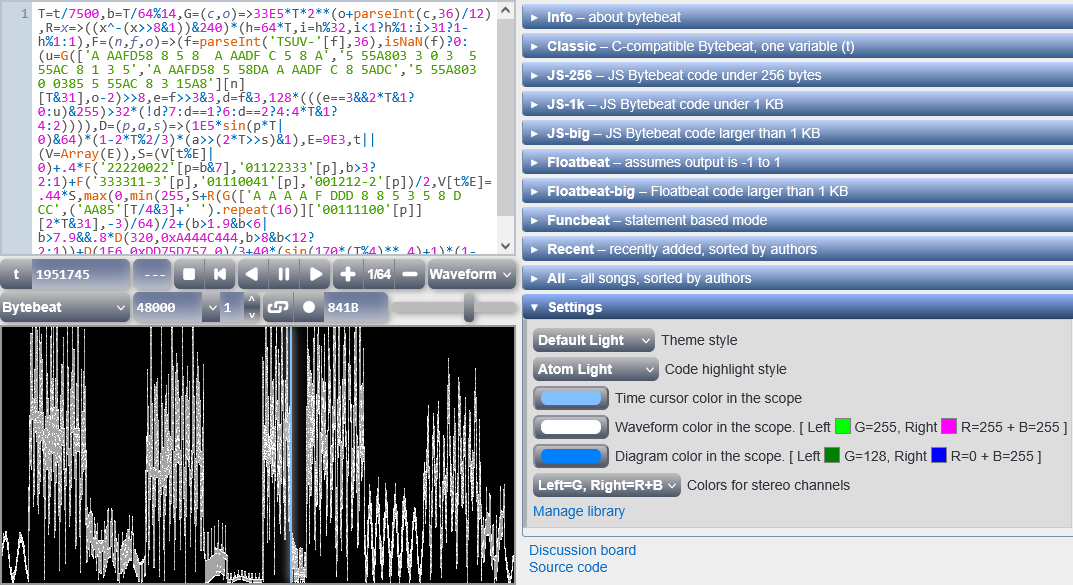
Task: Click the play forward arrow button
Action: pyautogui.click(x=316, y=274)
